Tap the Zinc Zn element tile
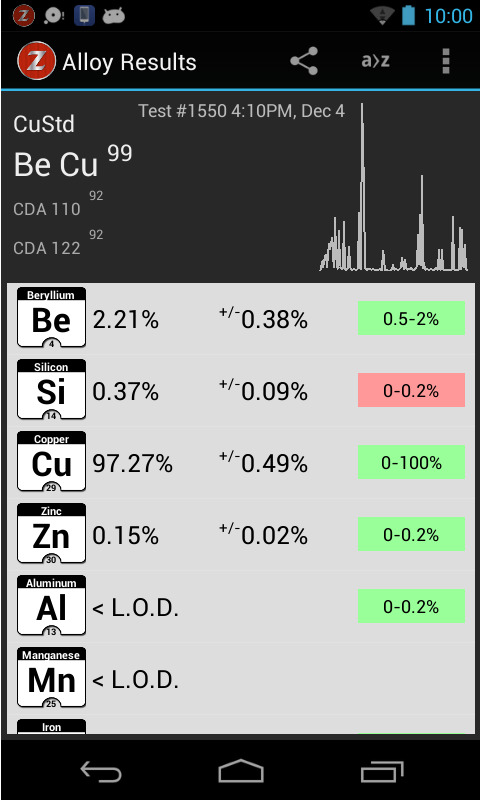The width and height of the screenshot is (480, 800). pyautogui.click(x=51, y=533)
